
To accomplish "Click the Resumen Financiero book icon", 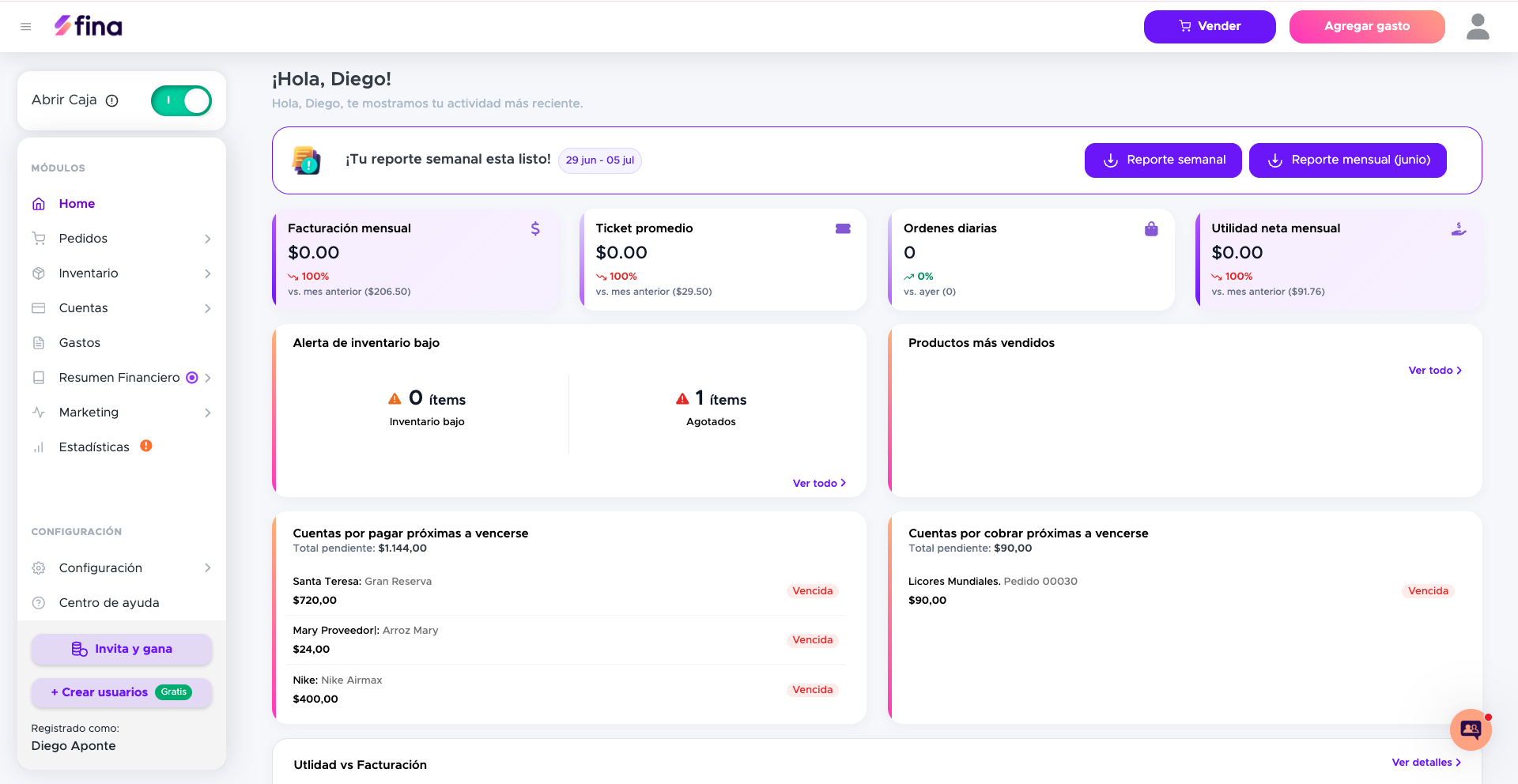I will 39,378.
